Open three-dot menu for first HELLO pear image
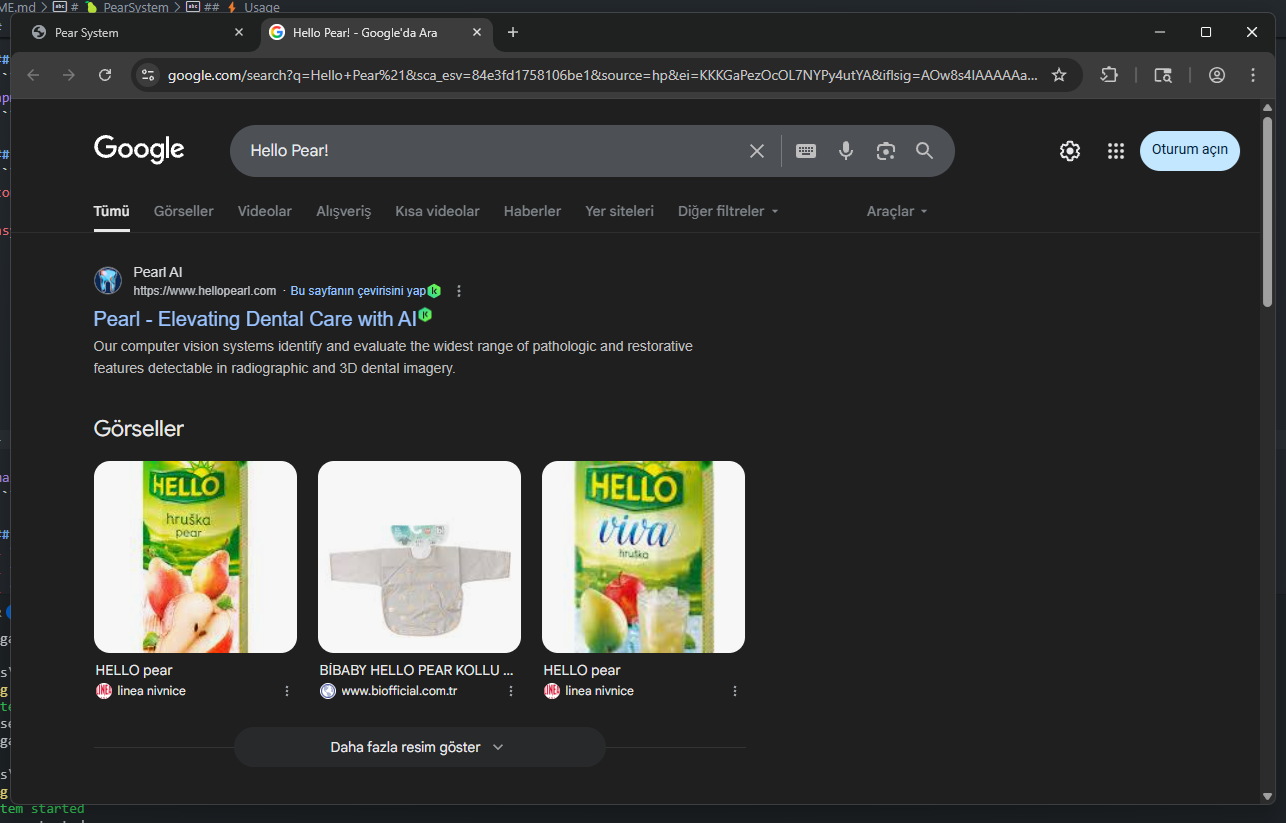1286x823 pixels. (287, 691)
